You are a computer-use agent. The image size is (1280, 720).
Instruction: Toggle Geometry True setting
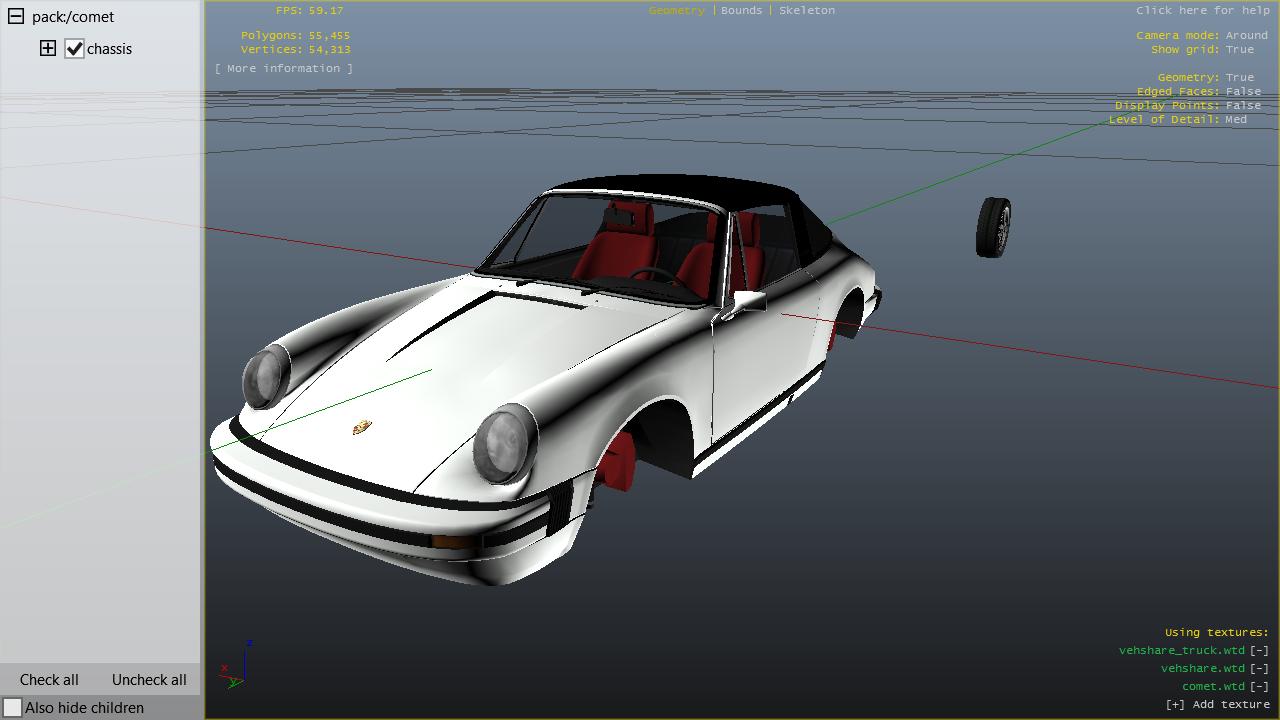coord(1239,77)
